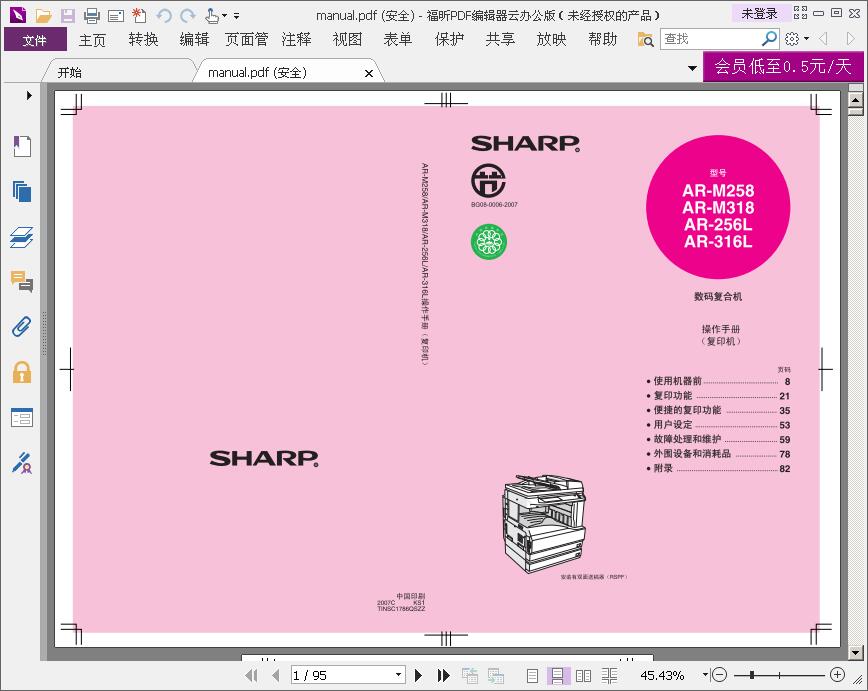Open the search settings gear icon
Image resolution: width=868 pixels, height=691 pixels.
pyautogui.click(x=792, y=39)
